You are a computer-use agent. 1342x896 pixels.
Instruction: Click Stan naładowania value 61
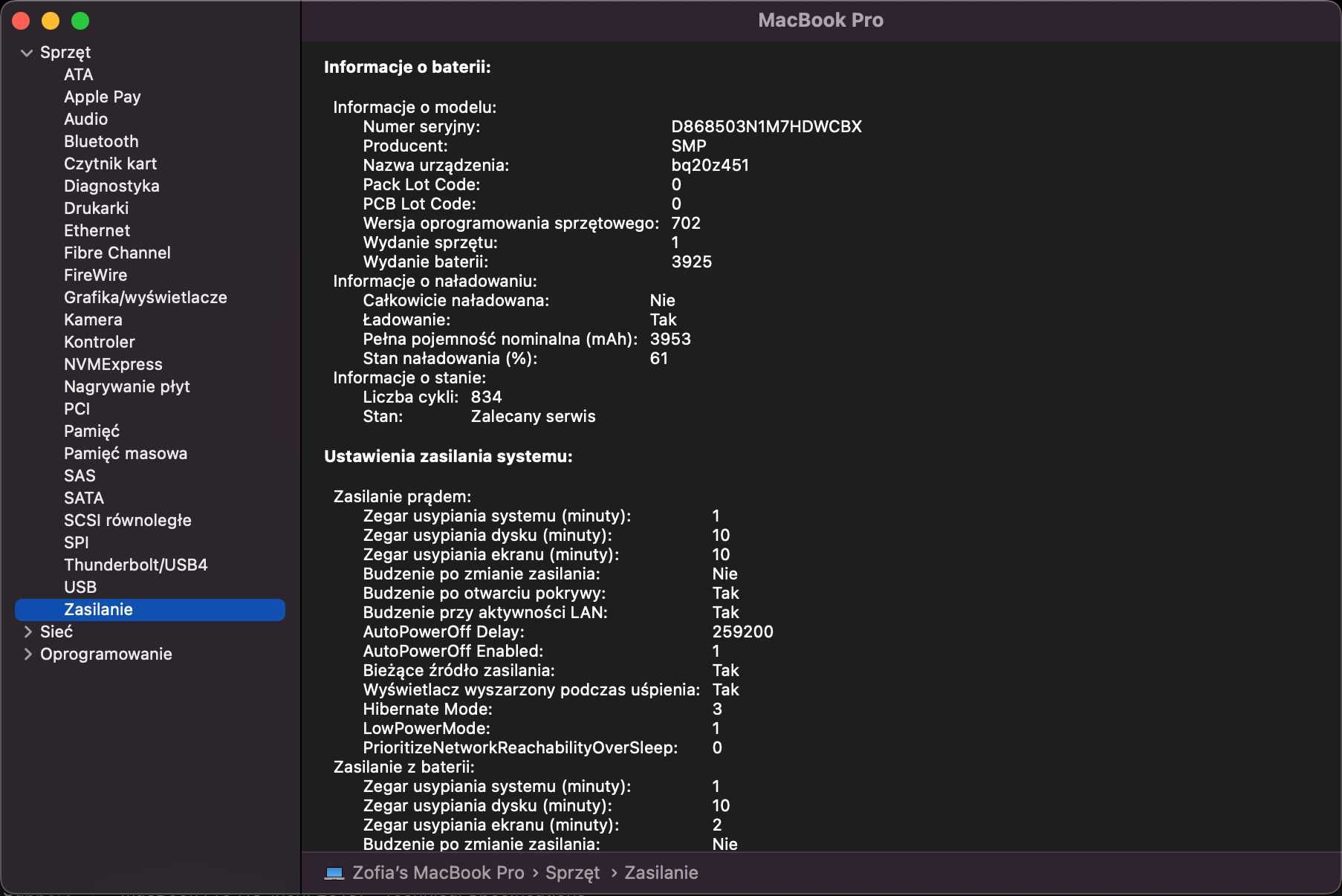click(x=659, y=358)
